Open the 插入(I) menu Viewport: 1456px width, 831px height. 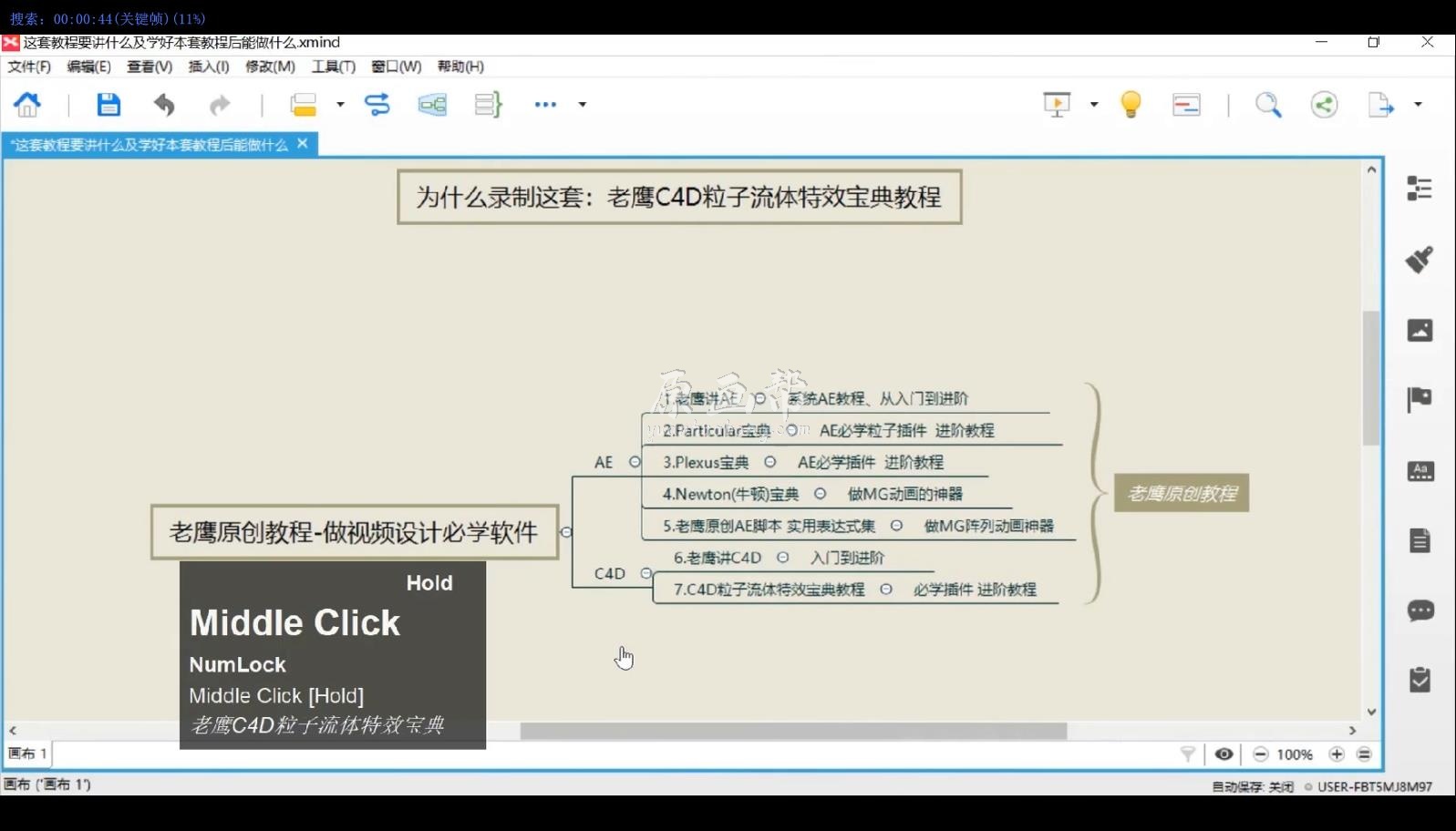pyautogui.click(x=209, y=67)
